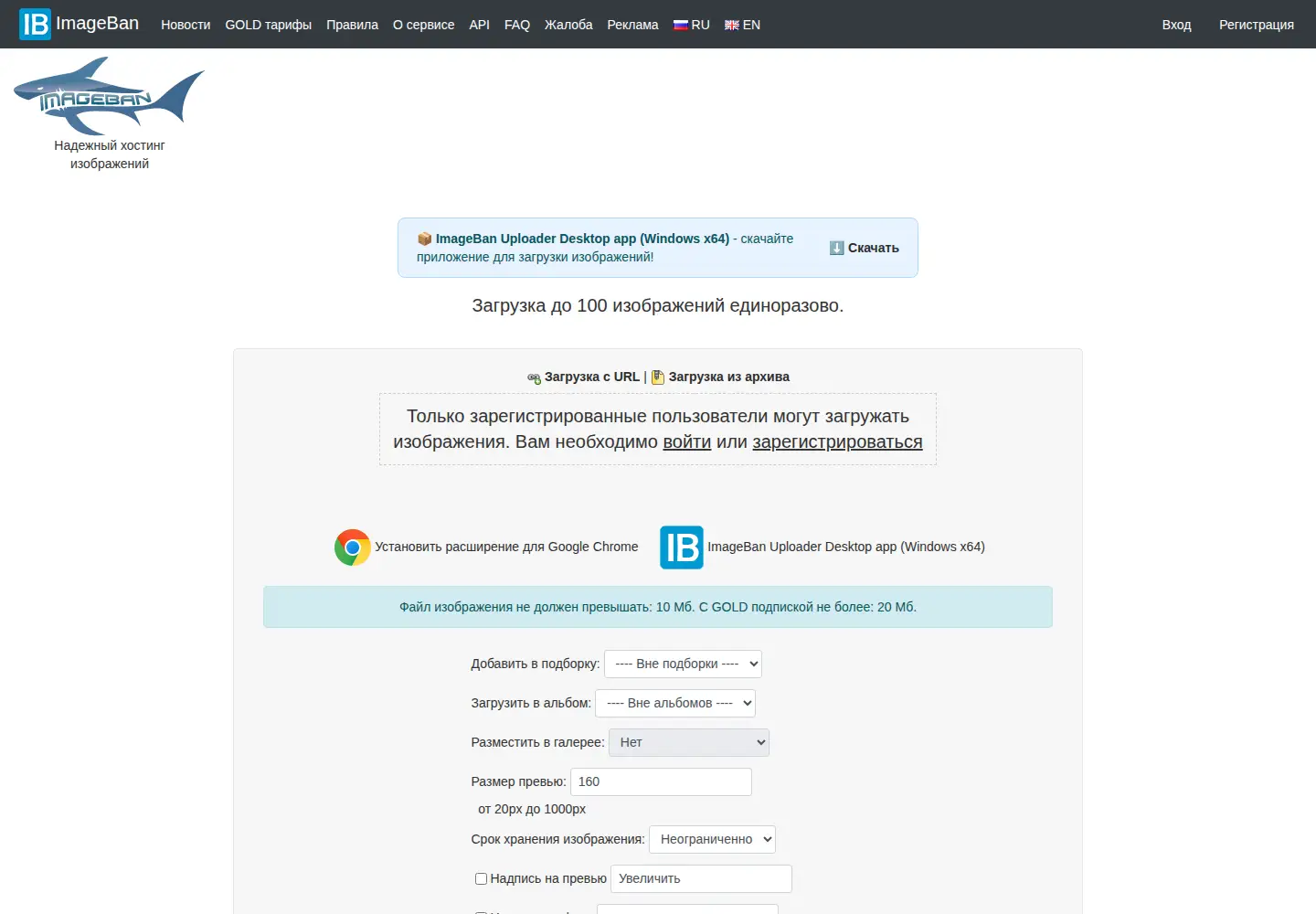1316x914 pixels.
Task: Click the Надпись на превью text field
Action: click(701, 878)
